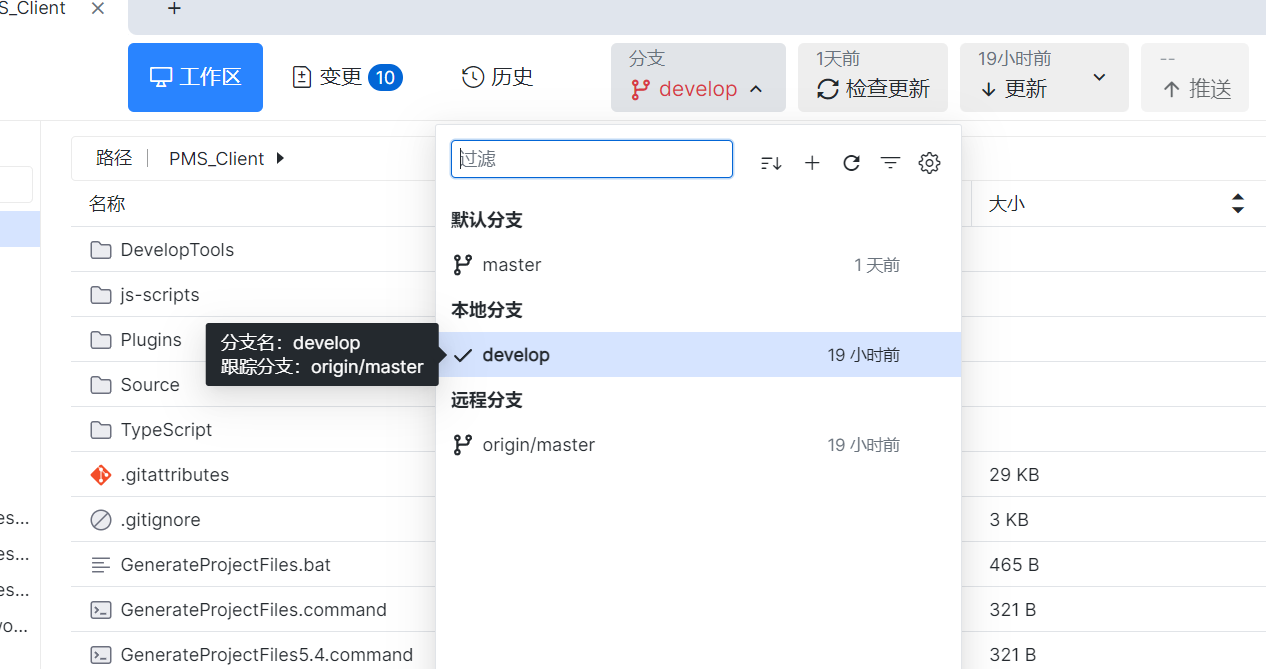
Task: Click the .gitattributes git file icon
Action: 101,475
